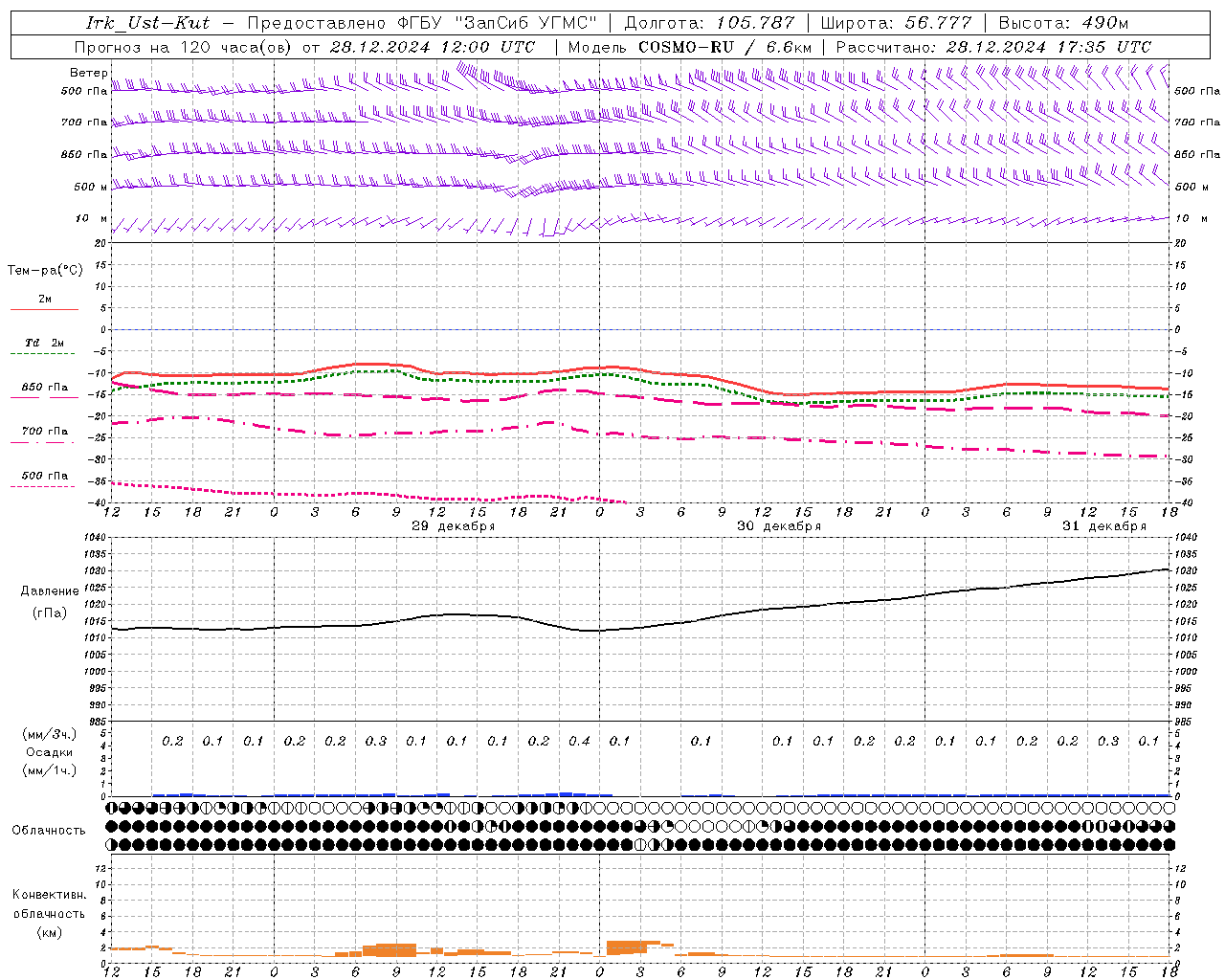Select the Долгота: 105.787 header field

click(x=709, y=23)
